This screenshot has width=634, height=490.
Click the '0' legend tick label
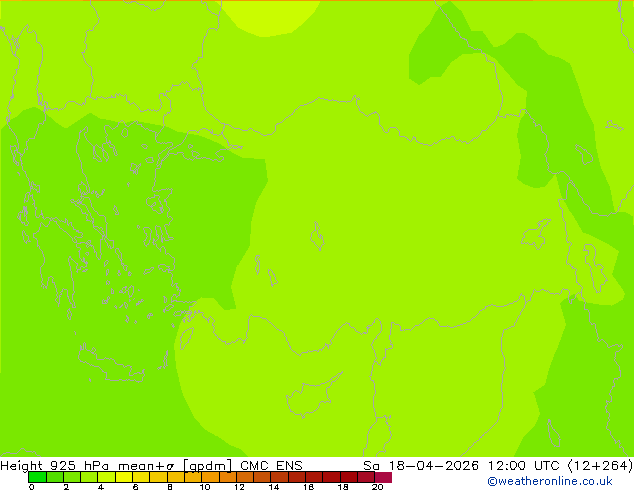tap(32, 487)
